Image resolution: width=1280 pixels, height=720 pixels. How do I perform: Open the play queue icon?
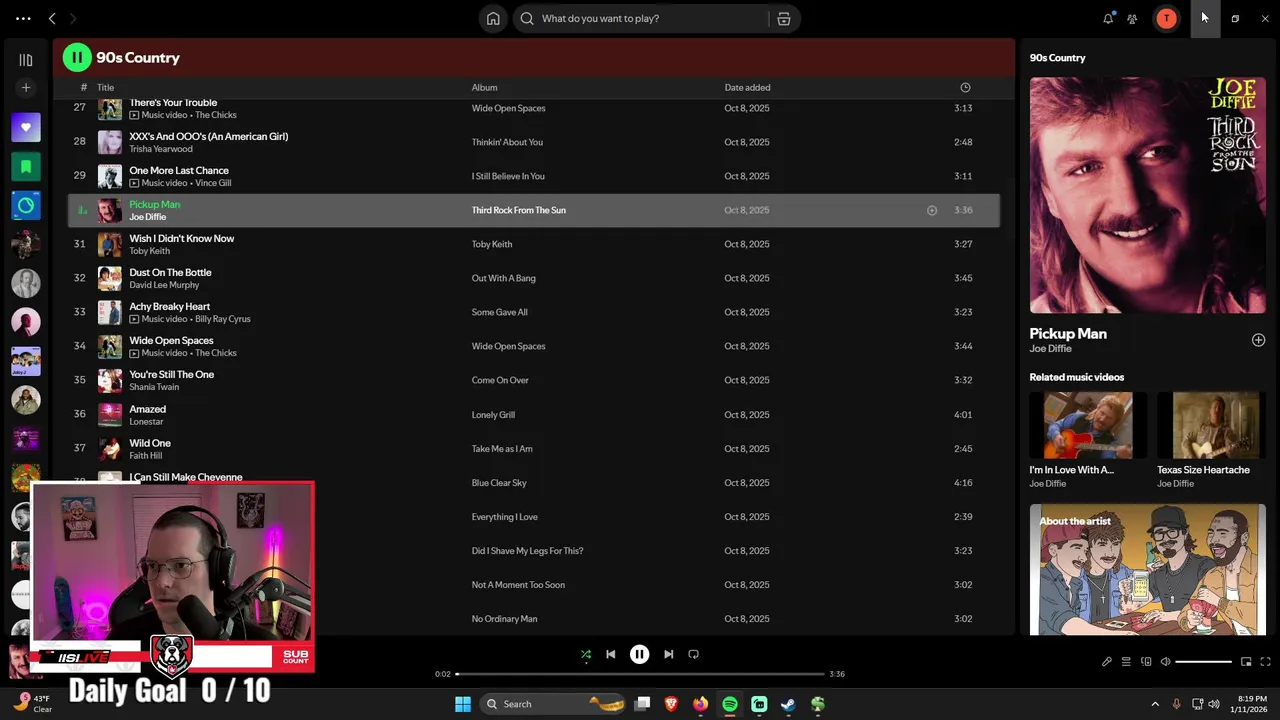(x=1126, y=662)
